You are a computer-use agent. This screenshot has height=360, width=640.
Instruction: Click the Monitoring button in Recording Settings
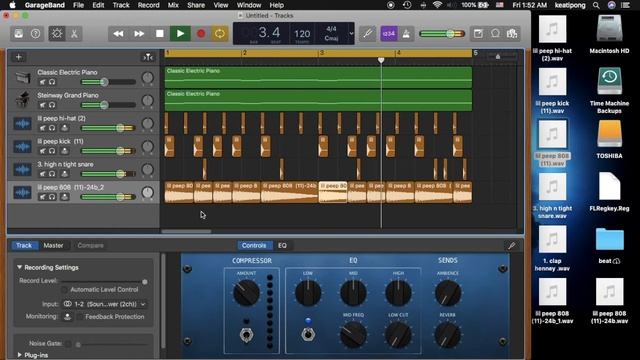tap(67, 317)
